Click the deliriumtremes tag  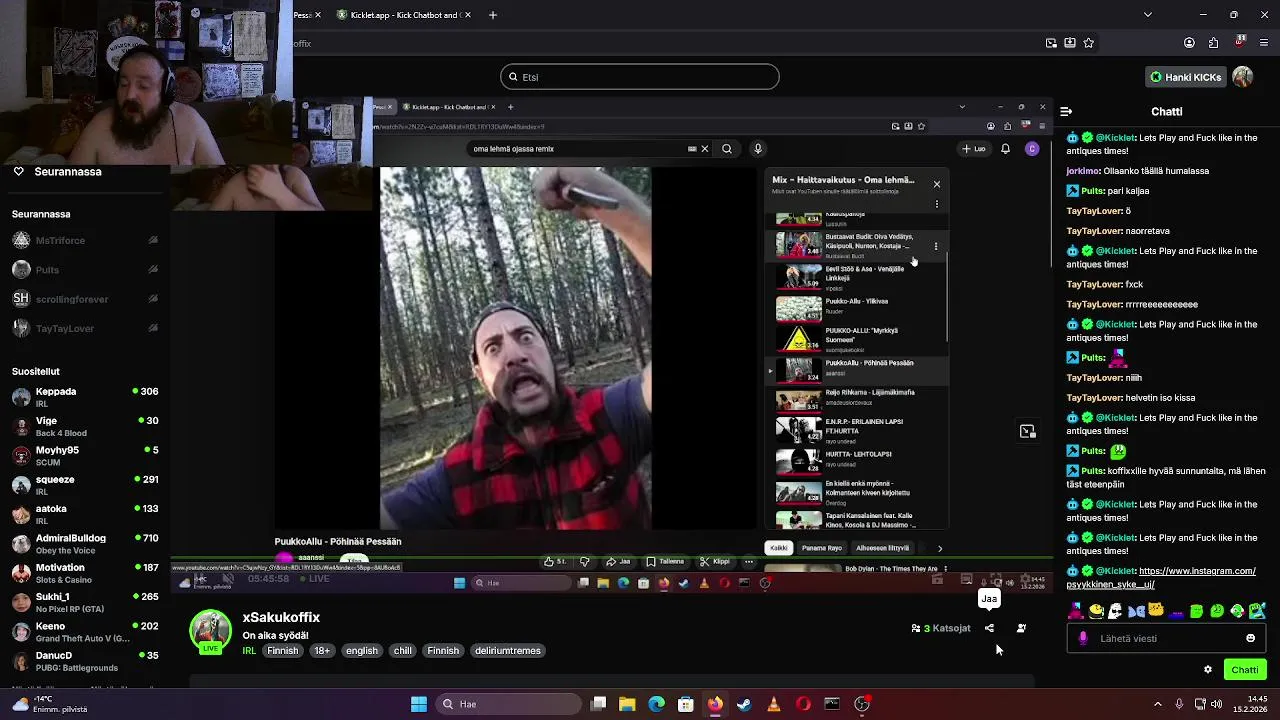click(507, 650)
